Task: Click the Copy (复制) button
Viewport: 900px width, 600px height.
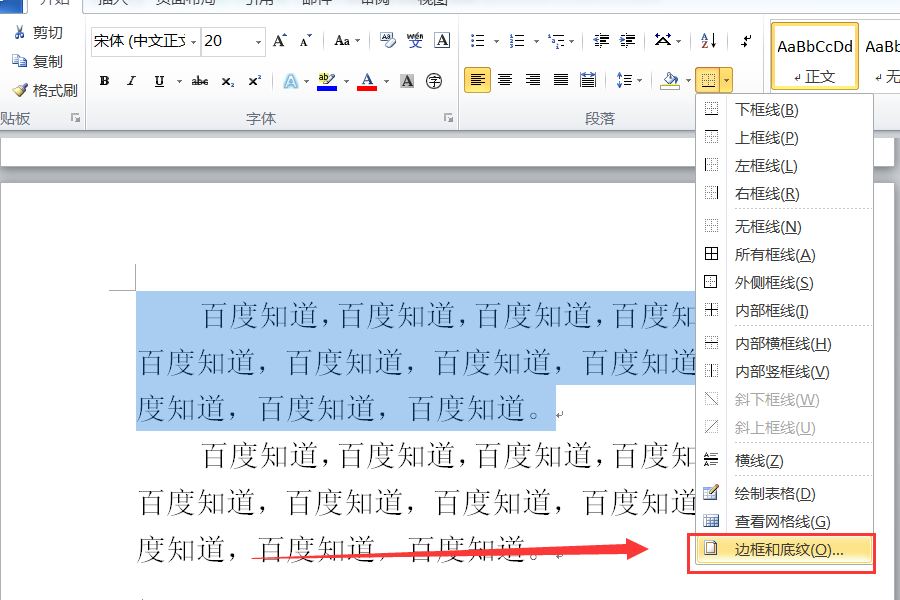Action: pyautogui.click(x=38, y=61)
